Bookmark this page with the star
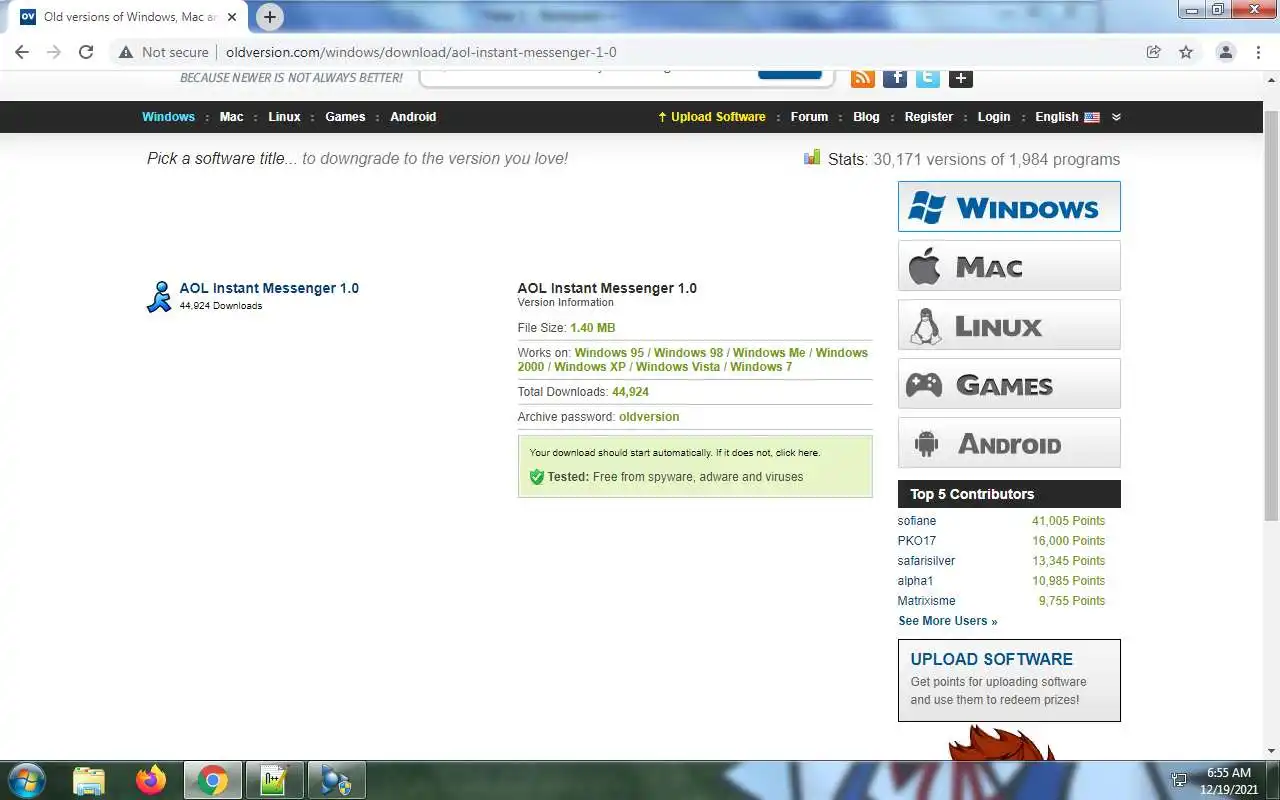The width and height of the screenshot is (1280, 800). (1186, 52)
